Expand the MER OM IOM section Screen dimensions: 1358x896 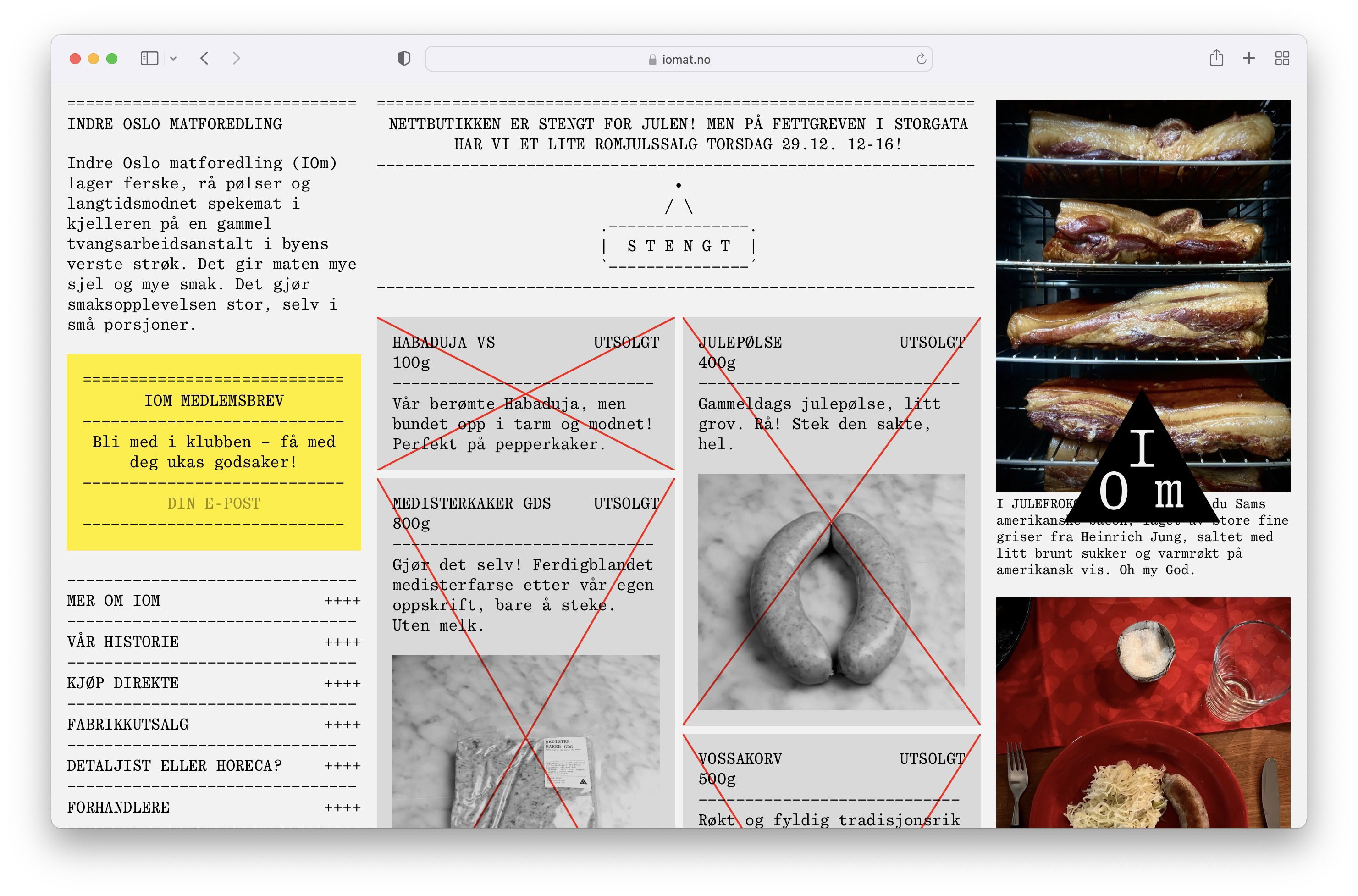point(214,601)
